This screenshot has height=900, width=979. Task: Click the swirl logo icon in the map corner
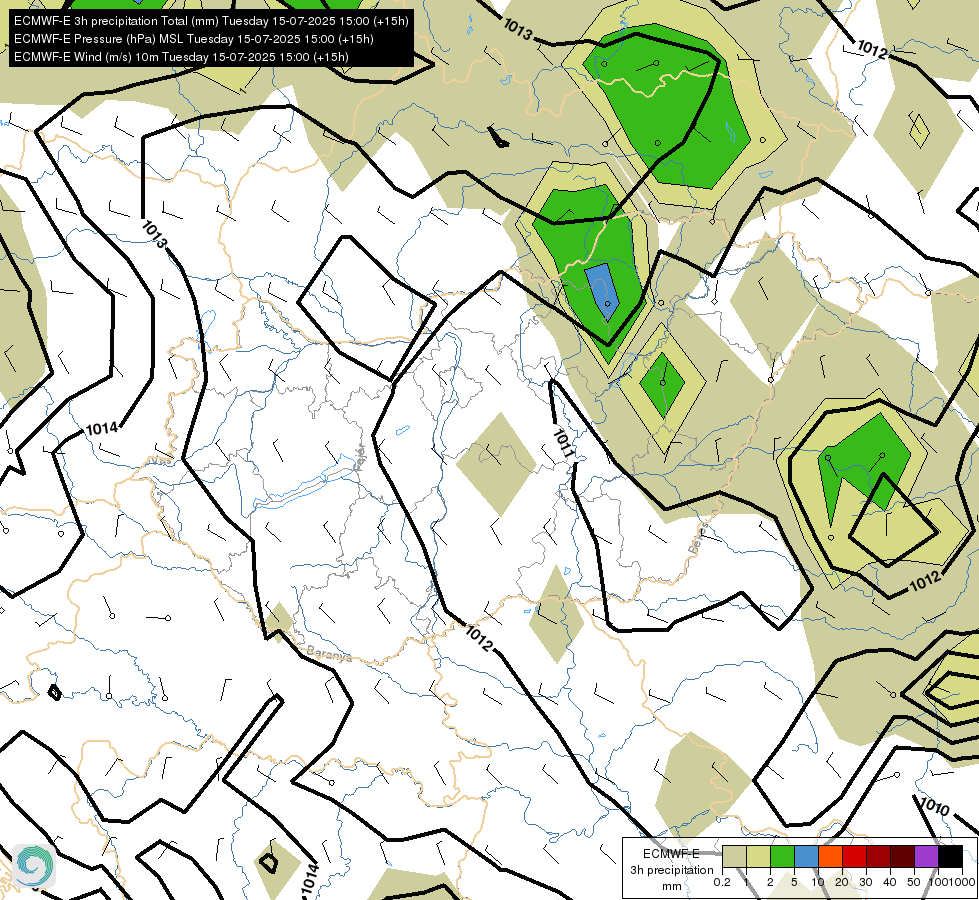click(34, 865)
